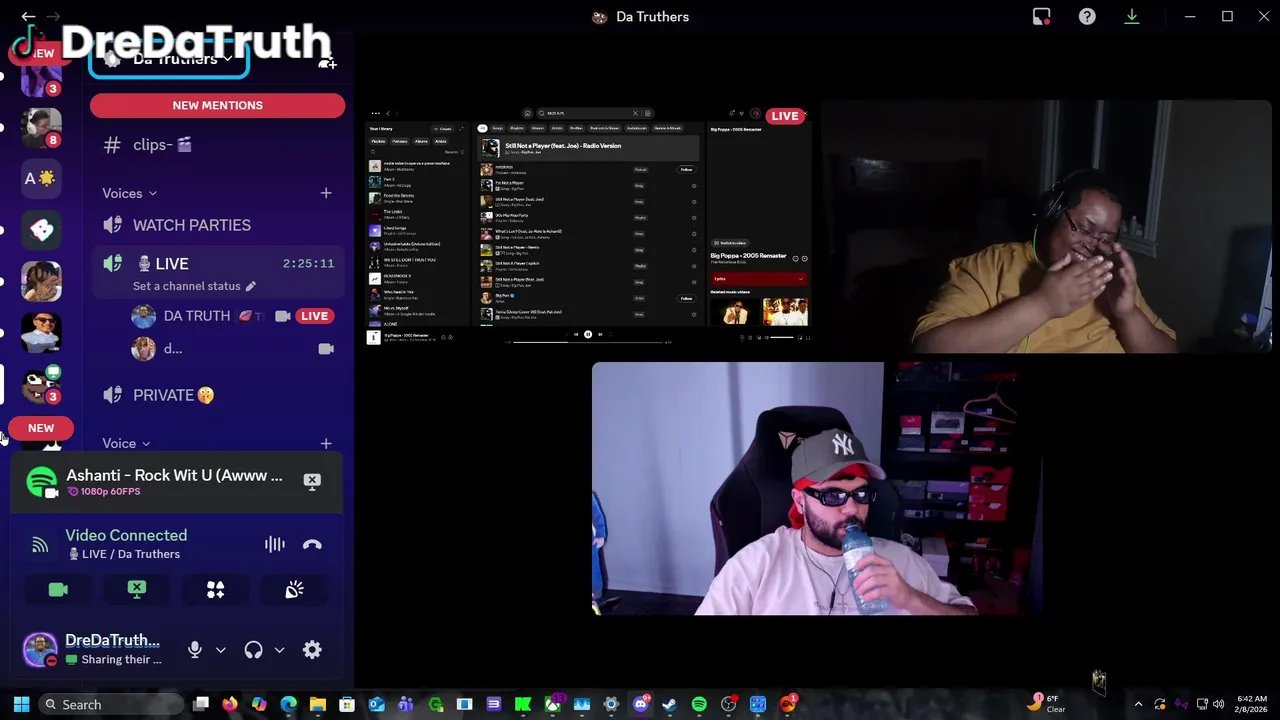Open the weather widget showing Clear
The image size is (1280, 720).
(1047, 704)
